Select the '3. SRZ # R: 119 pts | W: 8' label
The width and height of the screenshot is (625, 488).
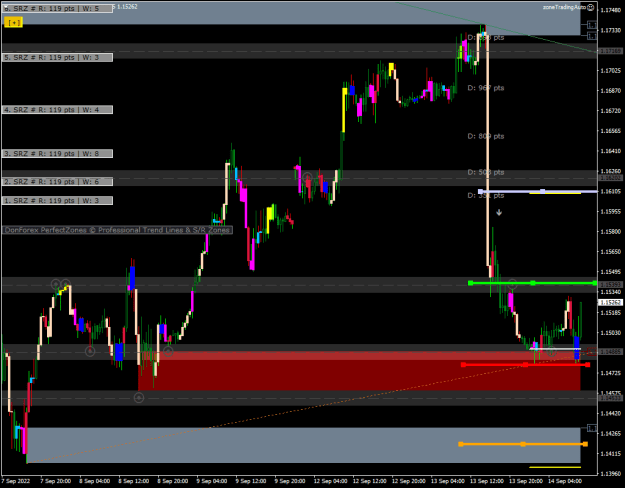[57, 153]
